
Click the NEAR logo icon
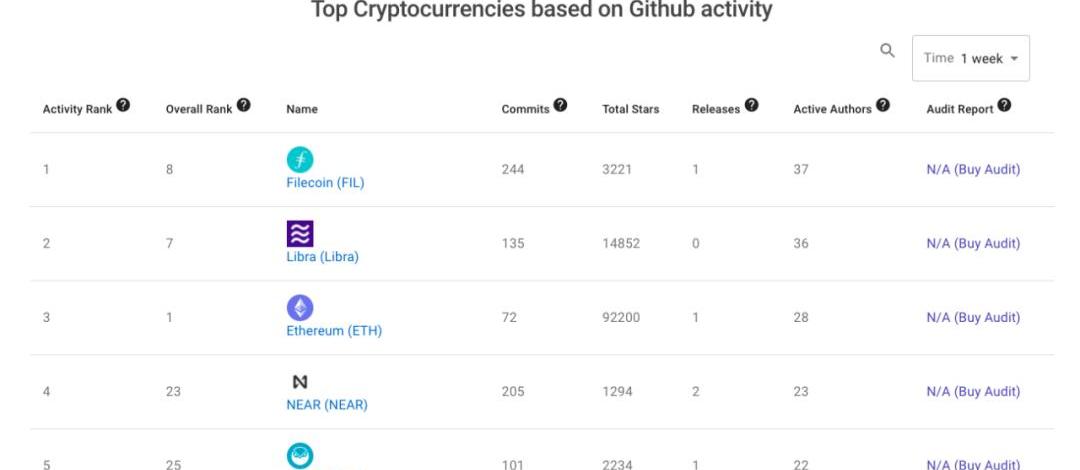coord(299,382)
